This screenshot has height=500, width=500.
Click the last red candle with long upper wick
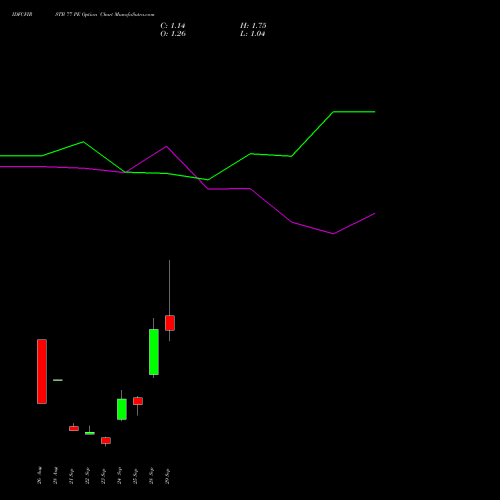170,323
